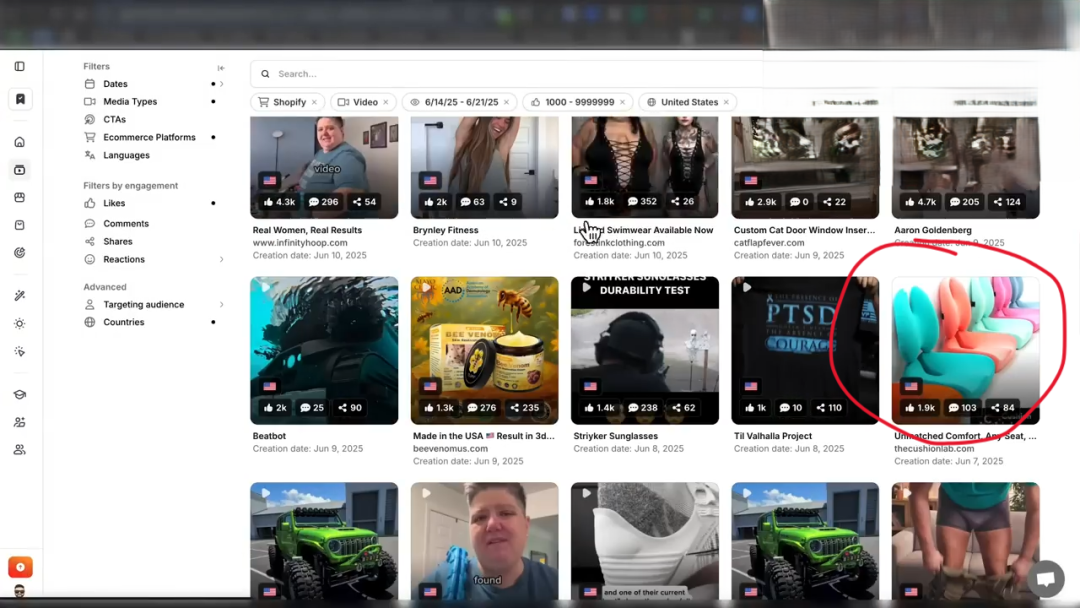Open the Countries filter
1080x608 pixels.
tap(124, 322)
